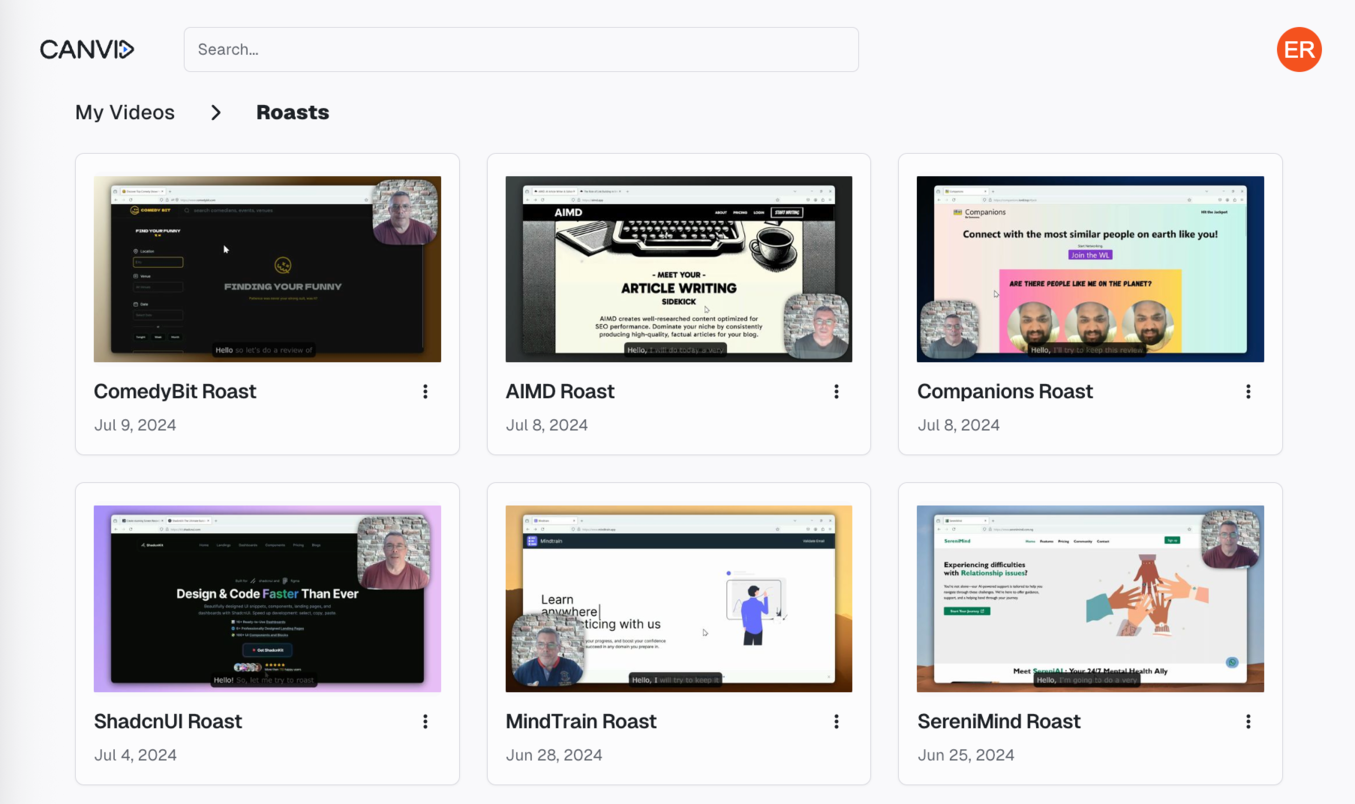Click the Companions Roast Jul 8, 2024 date

click(x=958, y=425)
